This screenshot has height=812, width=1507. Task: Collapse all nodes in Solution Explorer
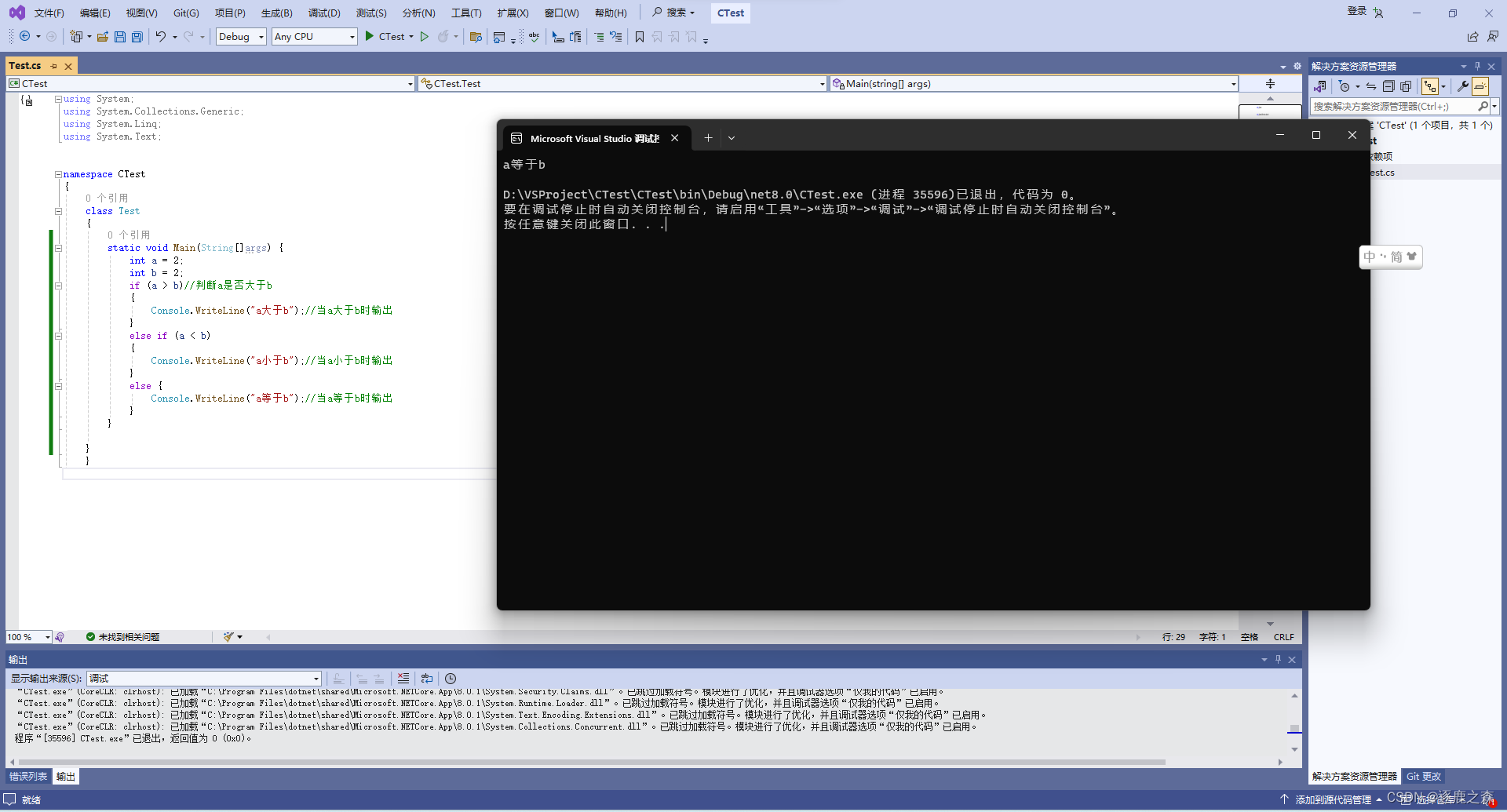1388,86
